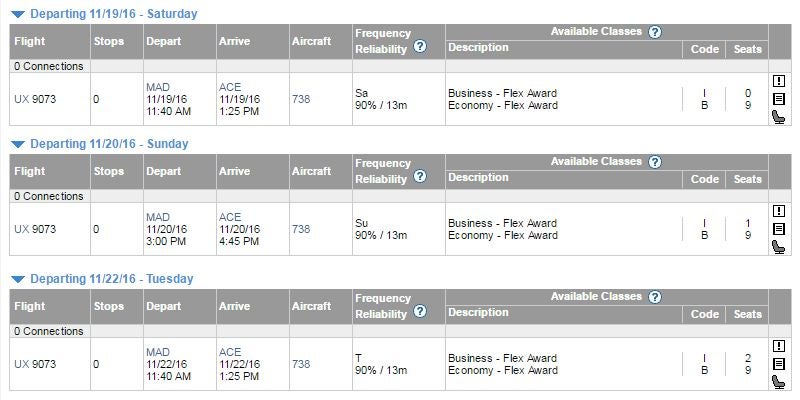Click alert icon for Saturday flight row

(779, 81)
